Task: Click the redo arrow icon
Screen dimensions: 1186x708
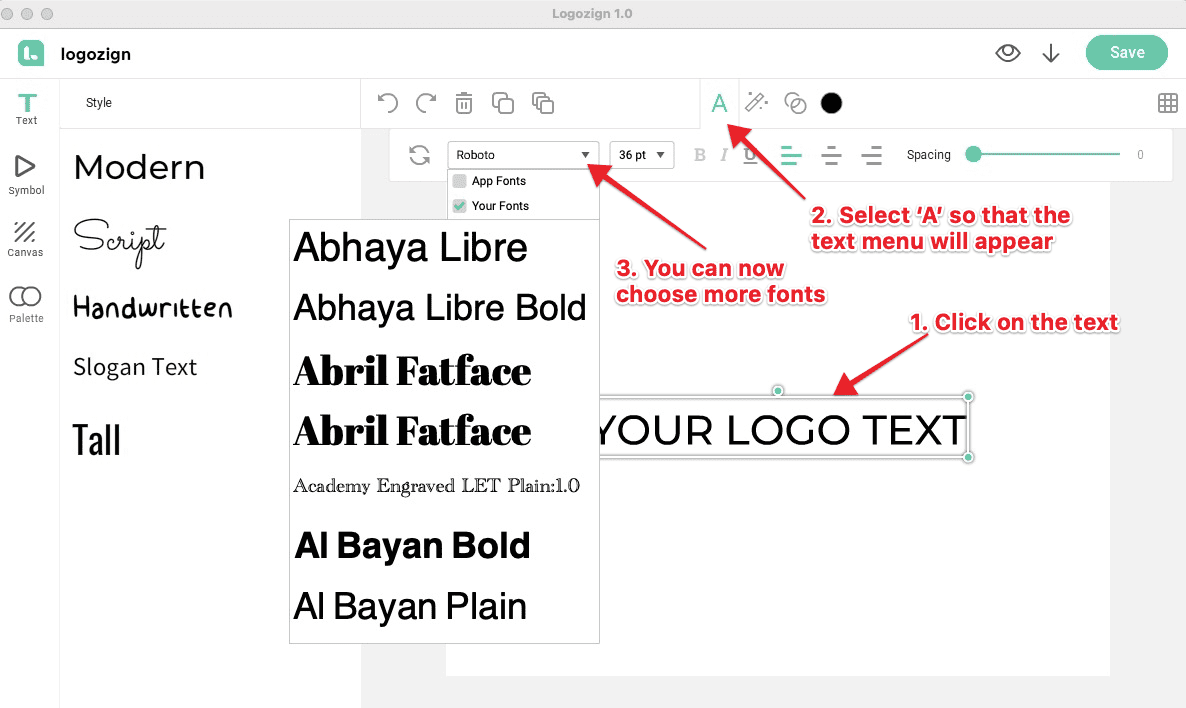Action: [426, 103]
